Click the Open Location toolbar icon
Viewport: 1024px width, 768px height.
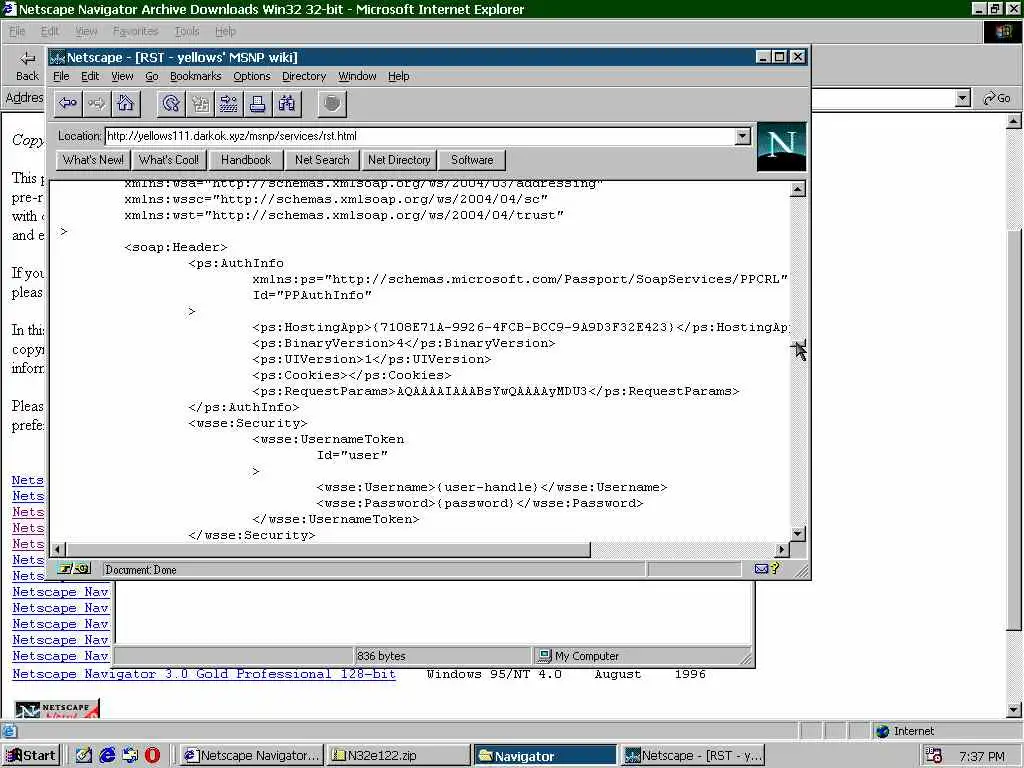click(x=229, y=103)
